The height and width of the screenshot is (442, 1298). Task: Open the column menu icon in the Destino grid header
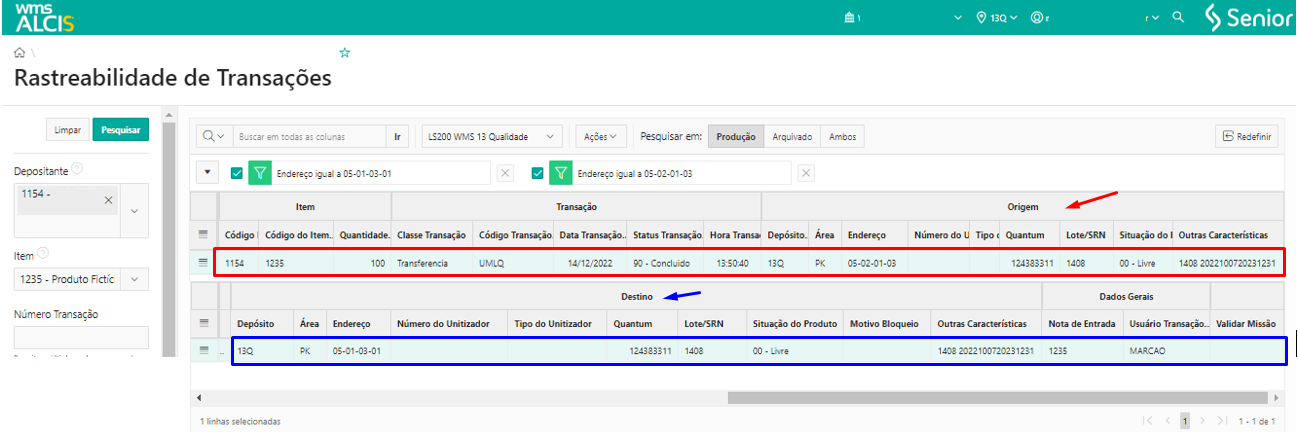pyautogui.click(x=204, y=323)
